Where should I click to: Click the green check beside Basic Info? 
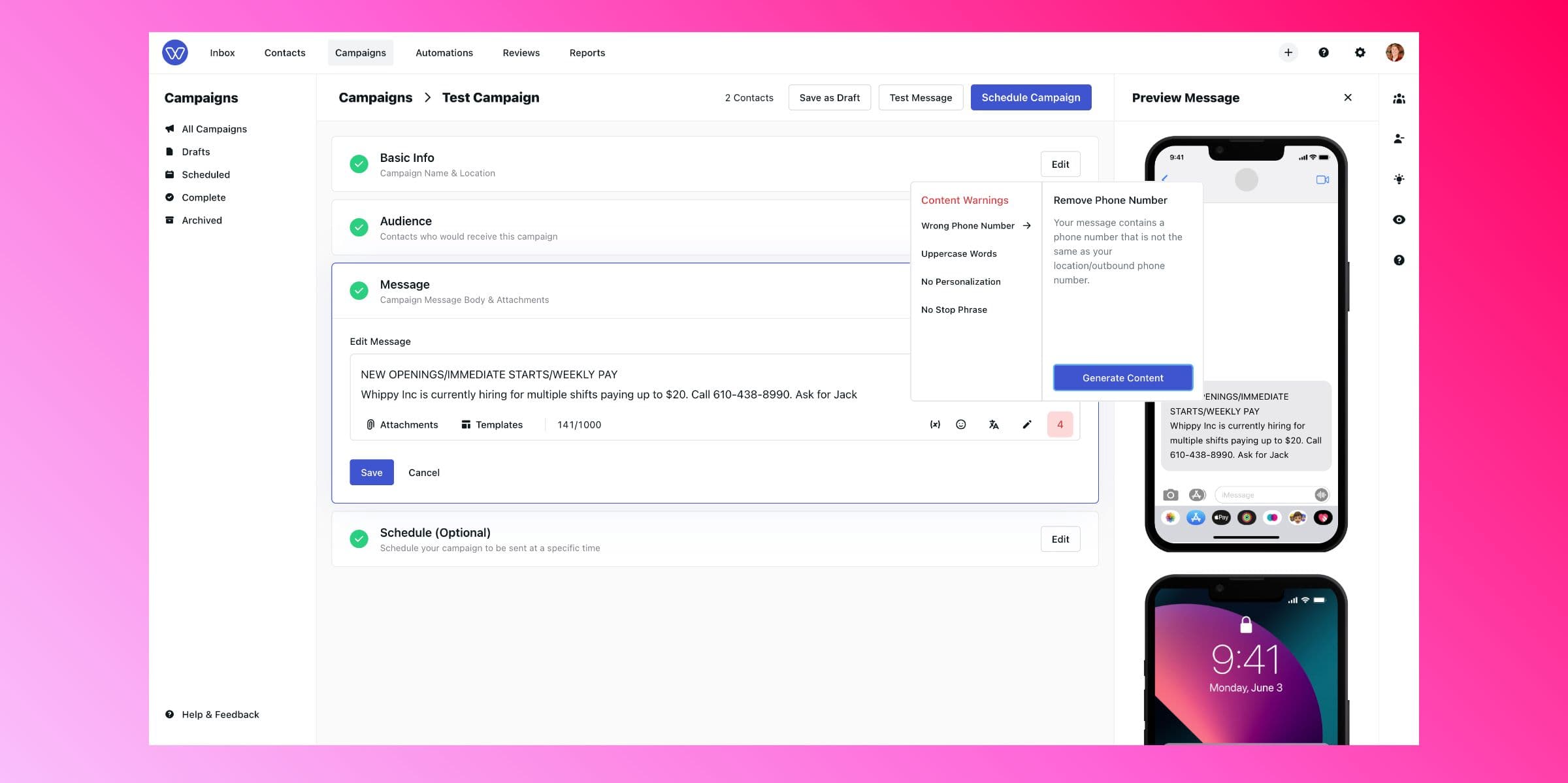[359, 164]
